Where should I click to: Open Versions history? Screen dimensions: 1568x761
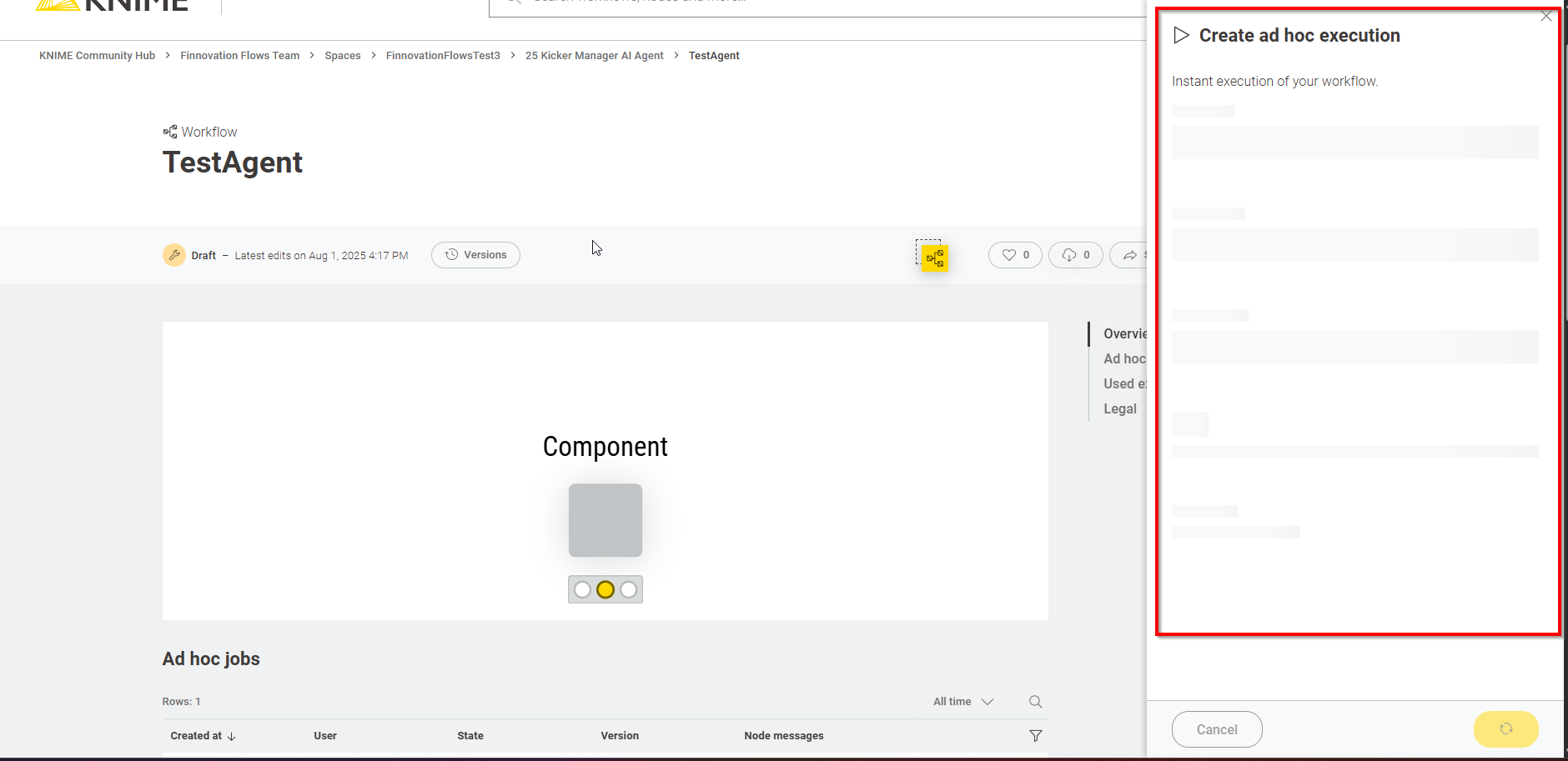click(475, 255)
